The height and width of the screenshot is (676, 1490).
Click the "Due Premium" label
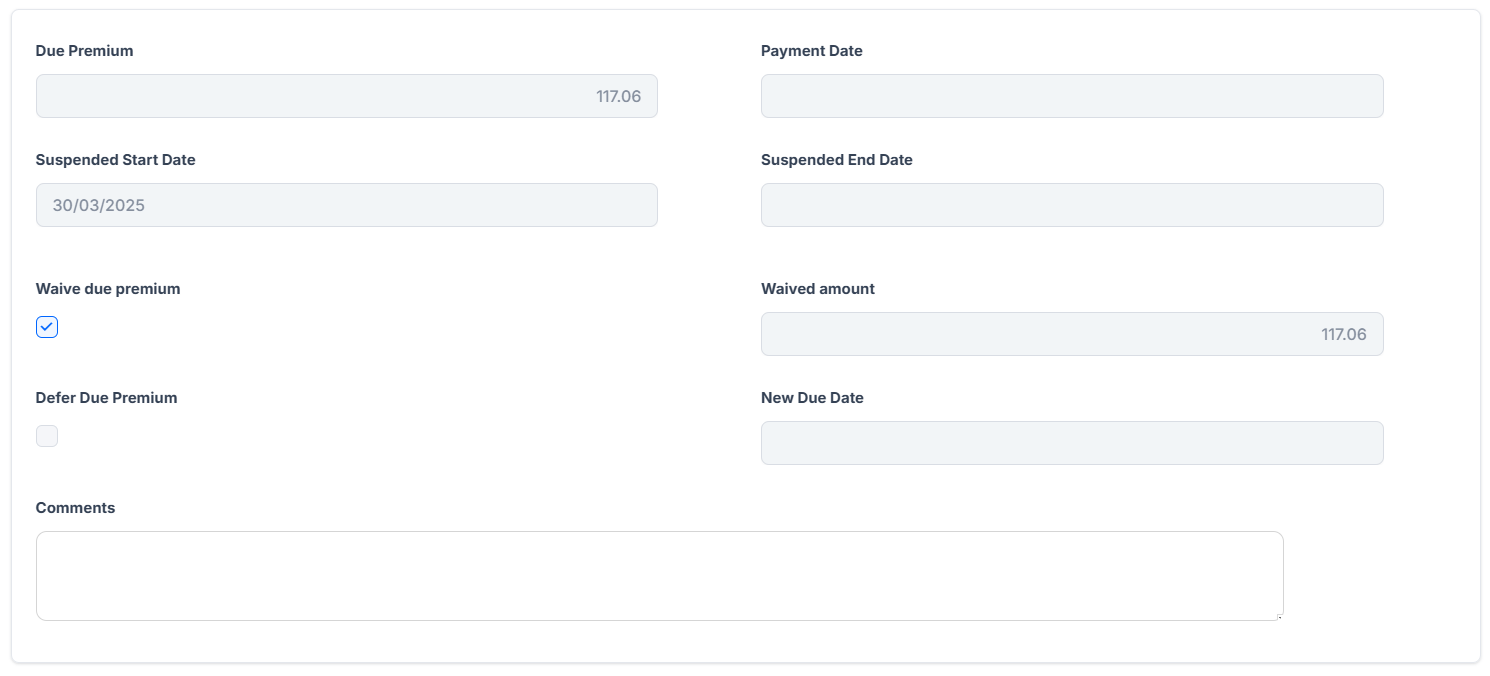pos(84,51)
